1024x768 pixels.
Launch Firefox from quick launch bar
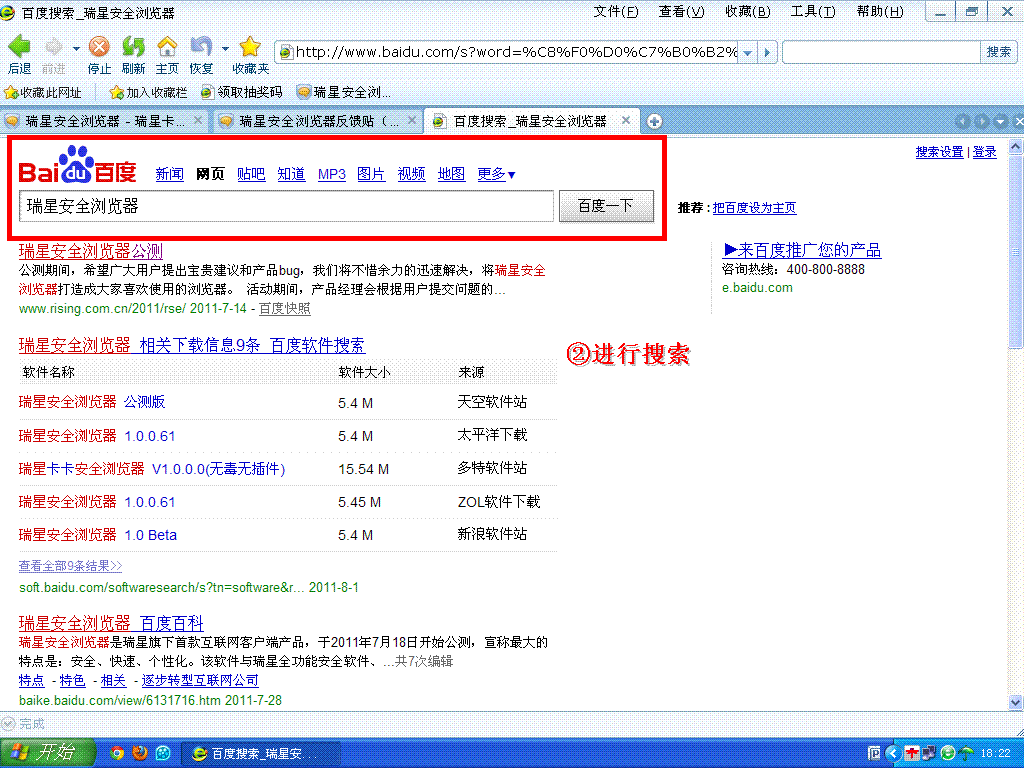click(x=140, y=753)
